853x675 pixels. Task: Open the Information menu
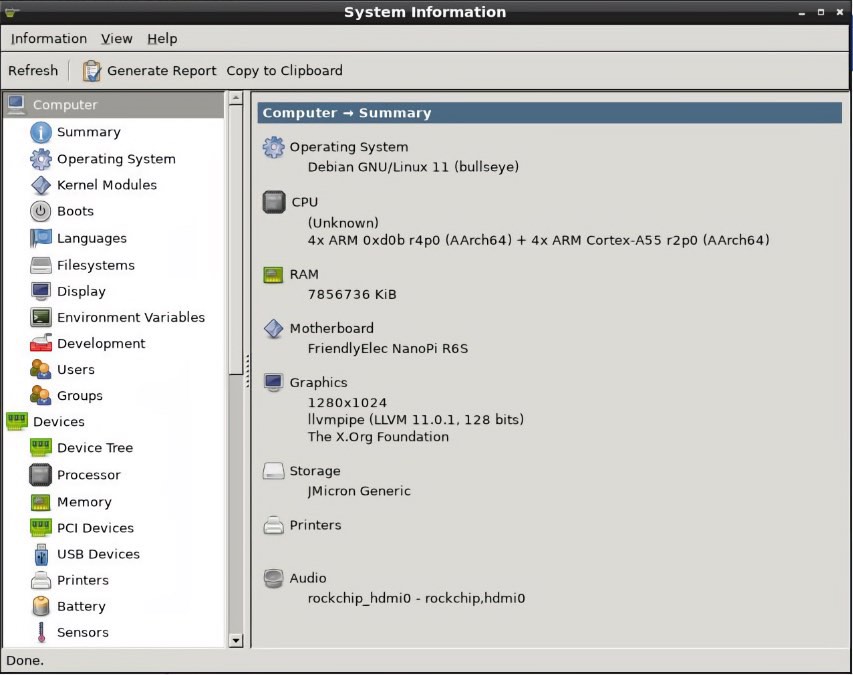[48, 39]
